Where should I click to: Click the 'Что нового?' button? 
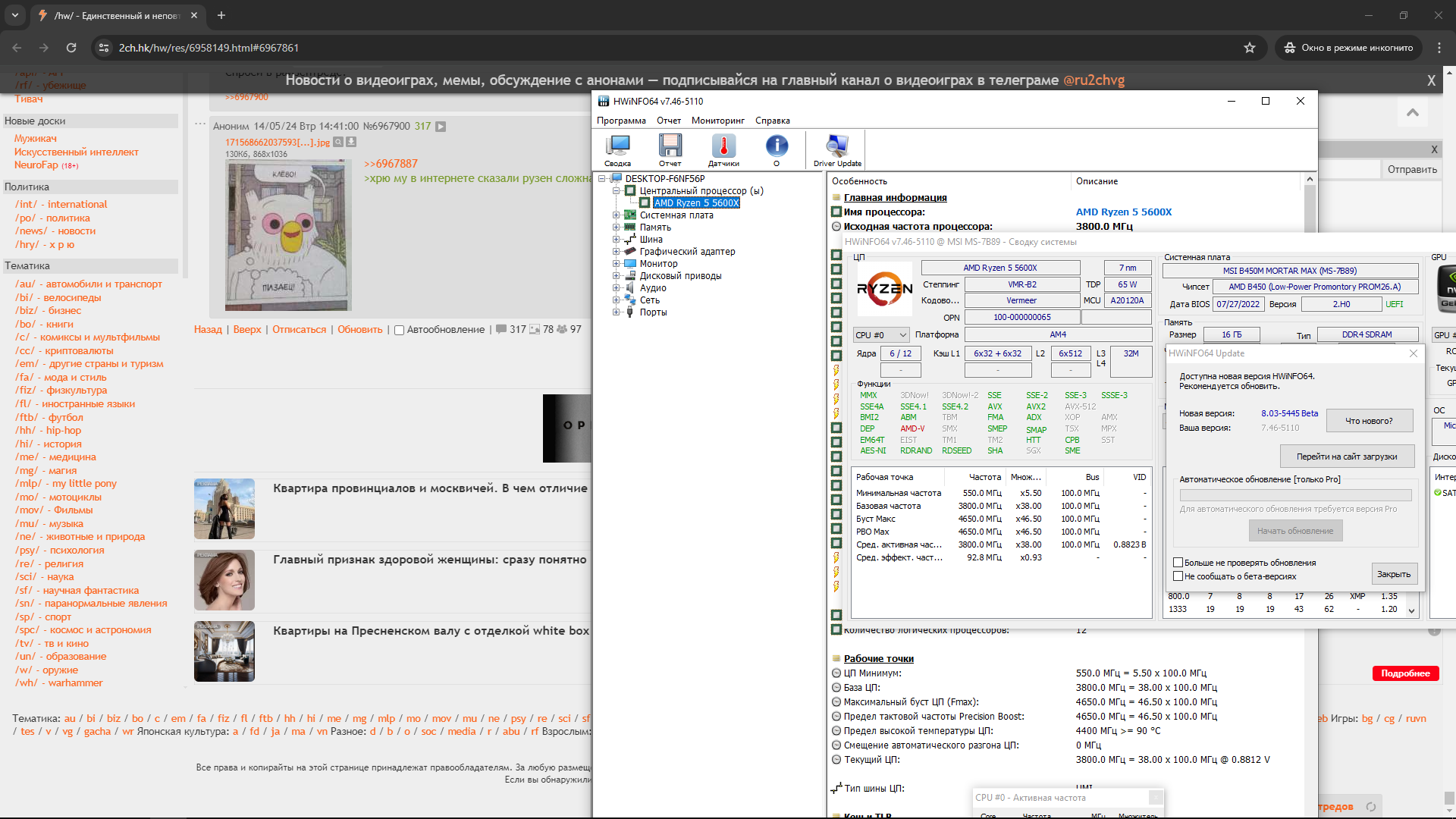point(1369,421)
